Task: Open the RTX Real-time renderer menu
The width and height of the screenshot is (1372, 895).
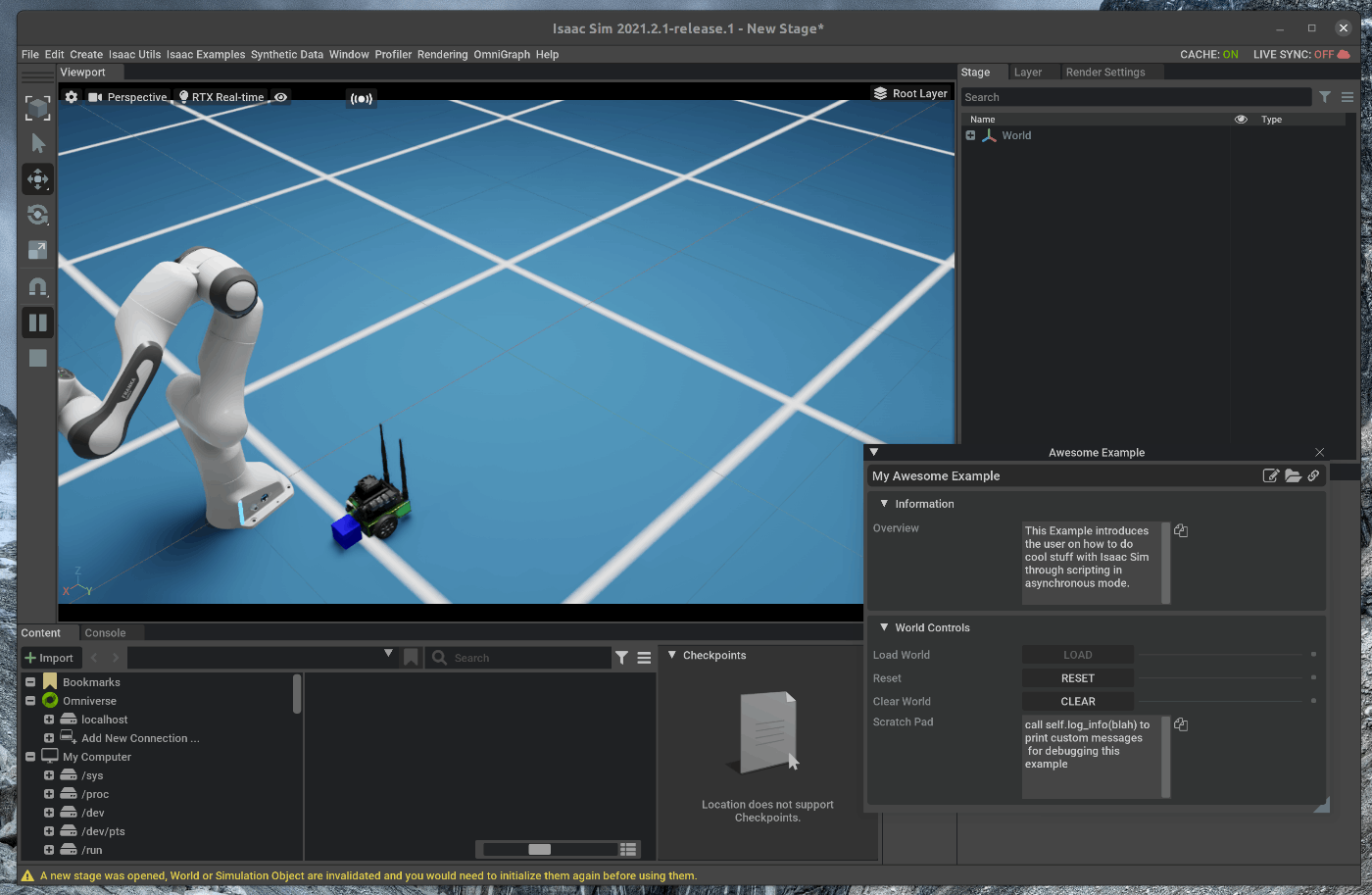Action: click(221, 97)
